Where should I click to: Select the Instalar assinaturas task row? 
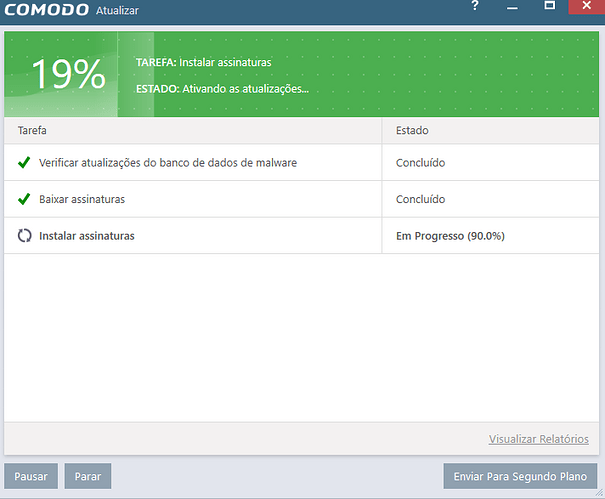coord(86,236)
